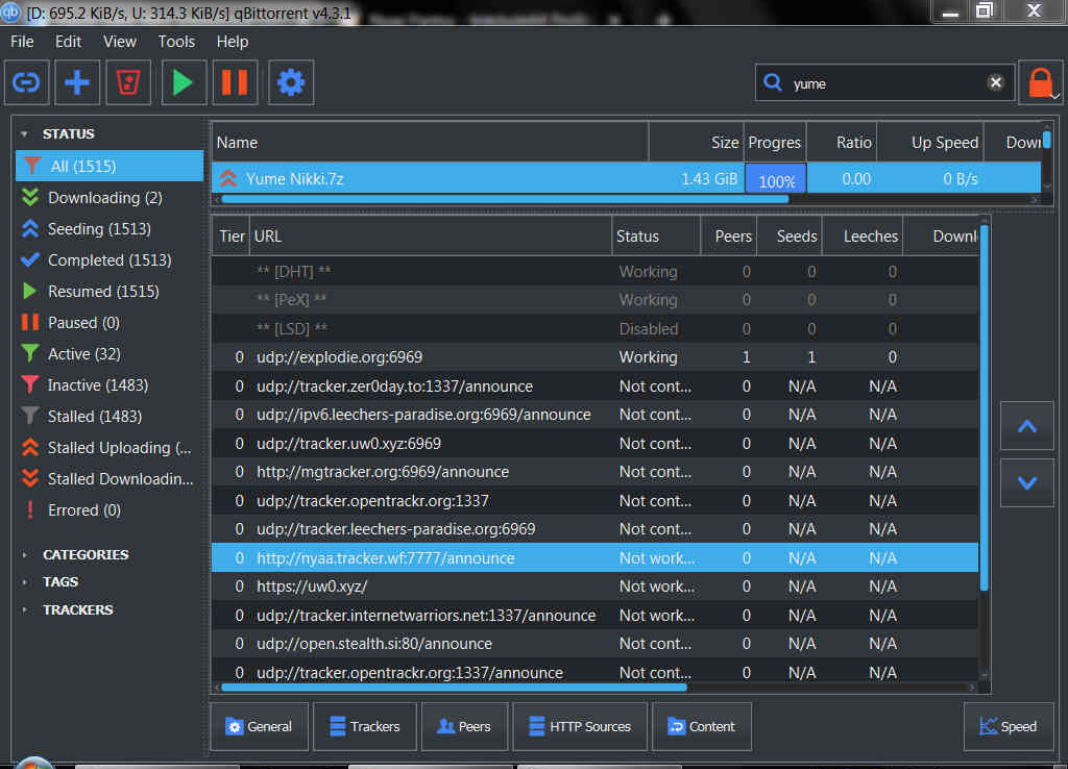Select the udp://tracker.internetwarriors.net:1337/announce tracker

tap(595, 615)
